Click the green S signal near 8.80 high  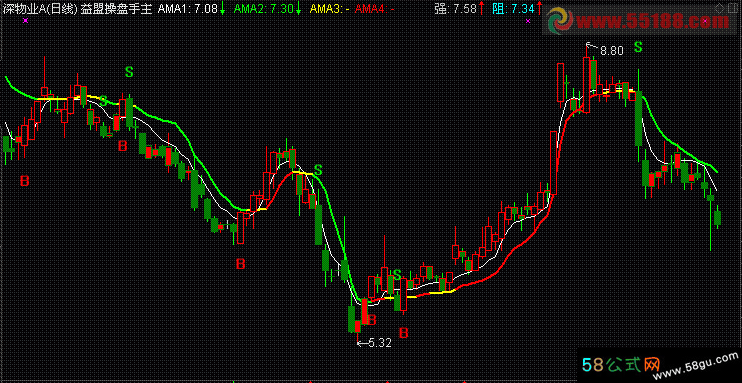coord(638,47)
